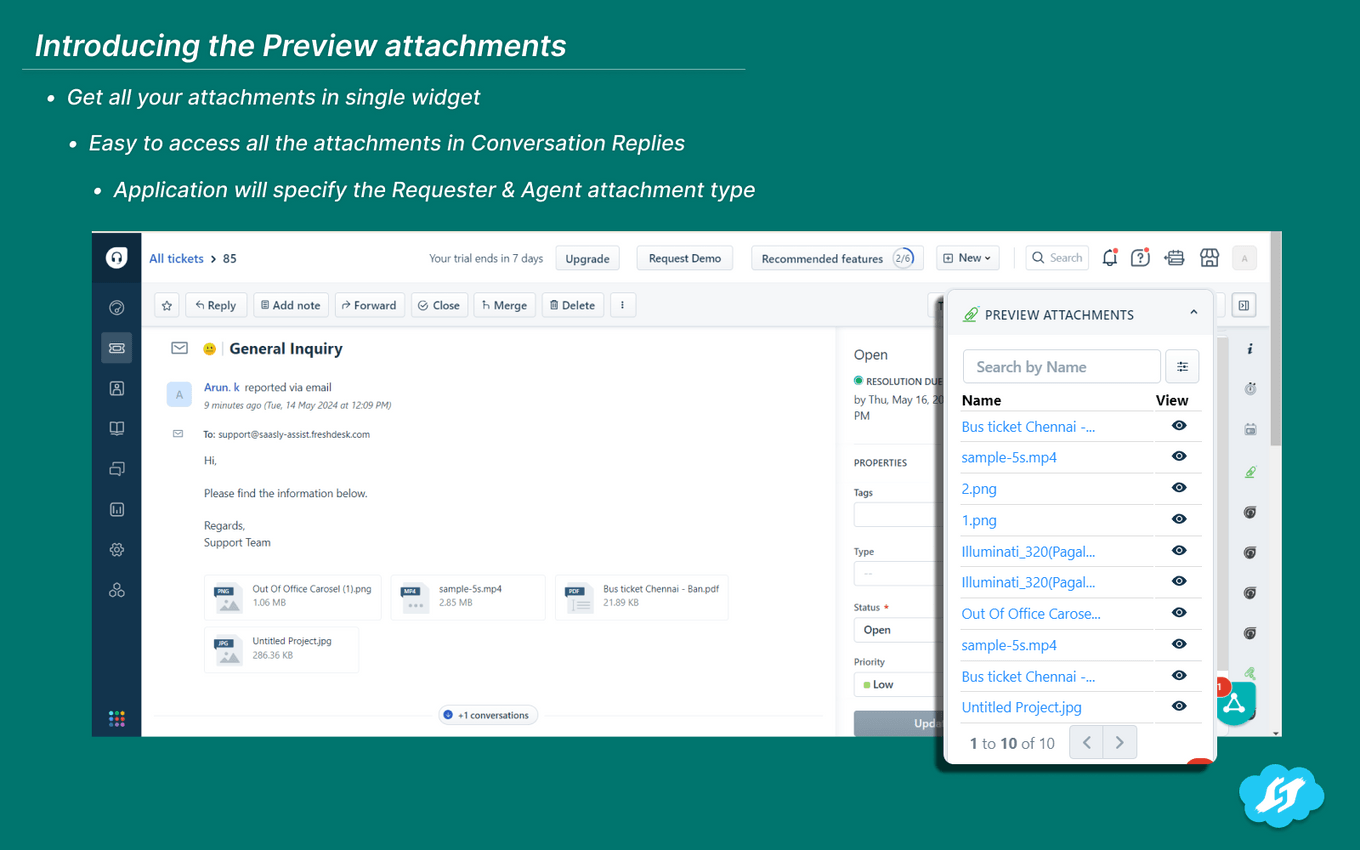The height and width of the screenshot is (850, 1360).
Task: Open Admin settings gear icon
Action: pos(116,549)
